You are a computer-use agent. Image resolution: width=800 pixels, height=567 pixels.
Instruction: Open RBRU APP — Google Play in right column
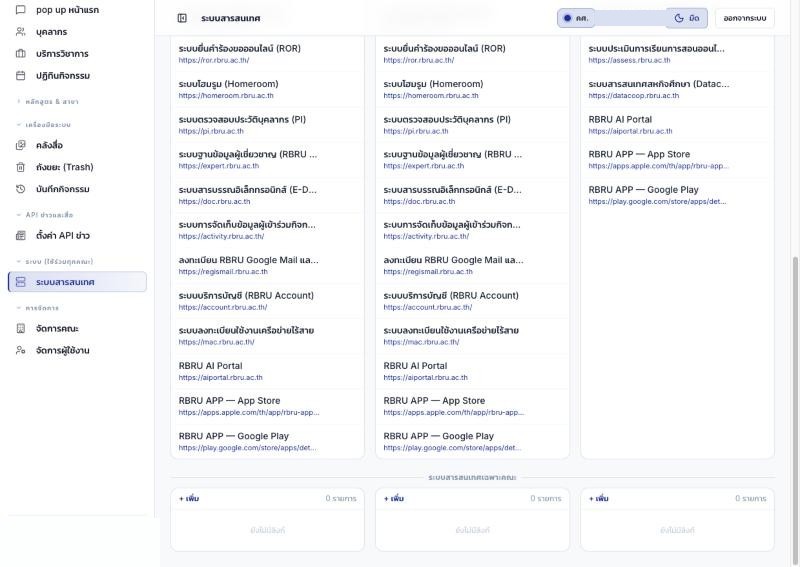click(678, 194)
